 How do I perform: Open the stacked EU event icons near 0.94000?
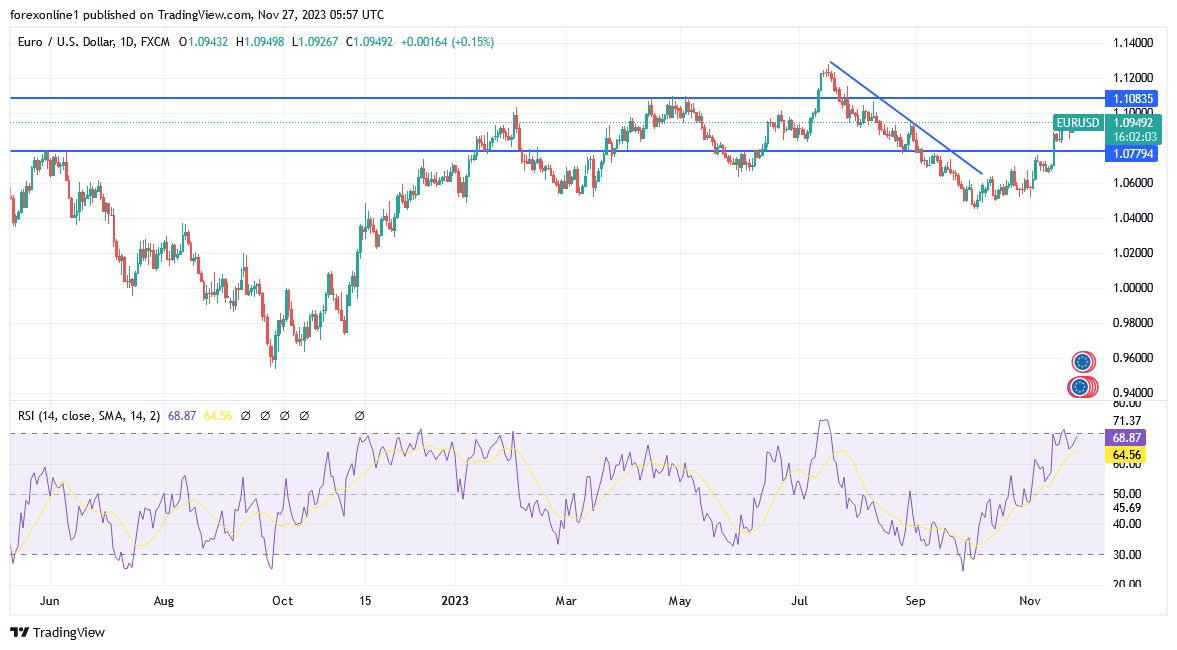[1083, 385]
